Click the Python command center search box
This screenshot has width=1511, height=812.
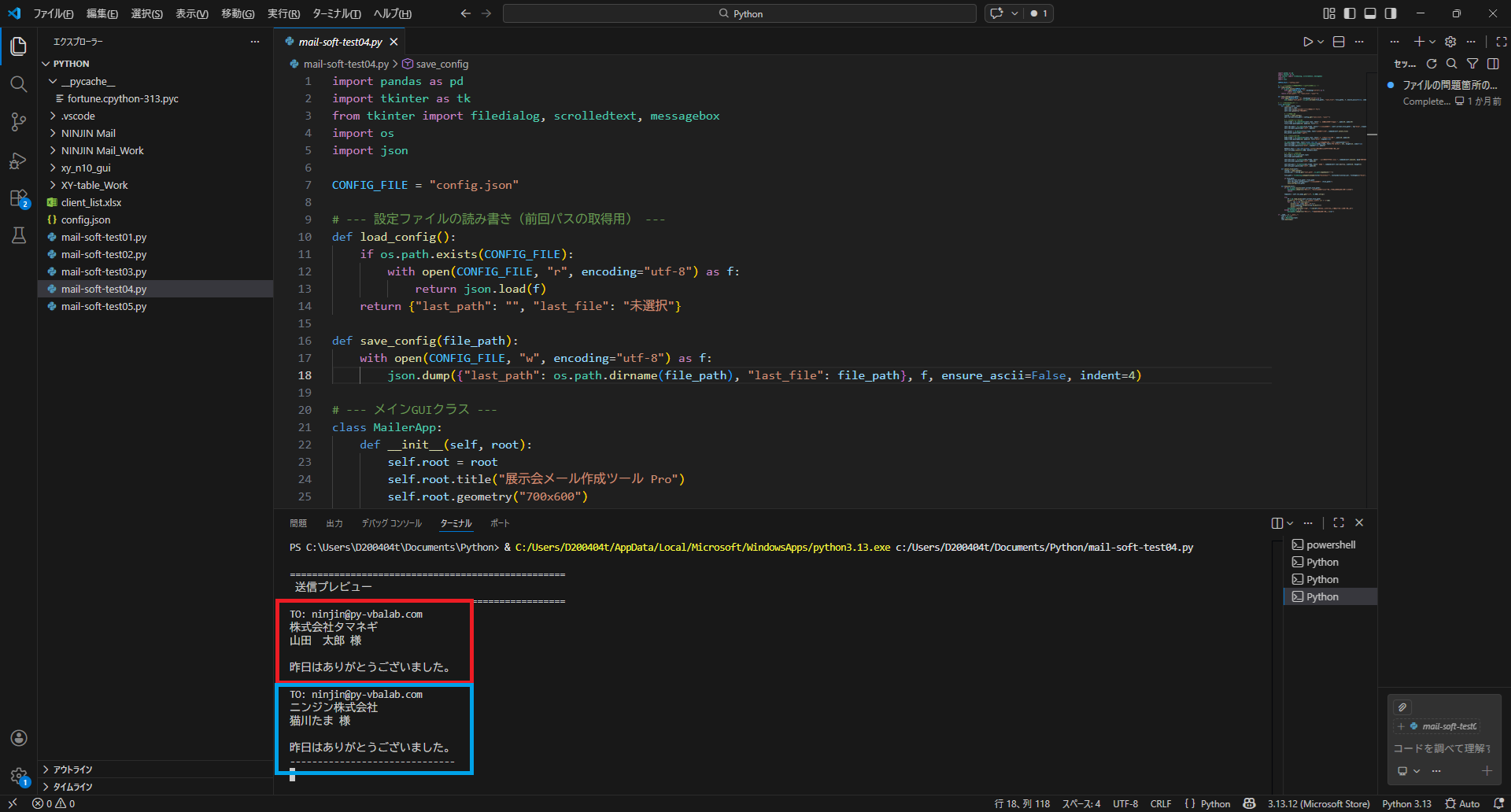739,13
